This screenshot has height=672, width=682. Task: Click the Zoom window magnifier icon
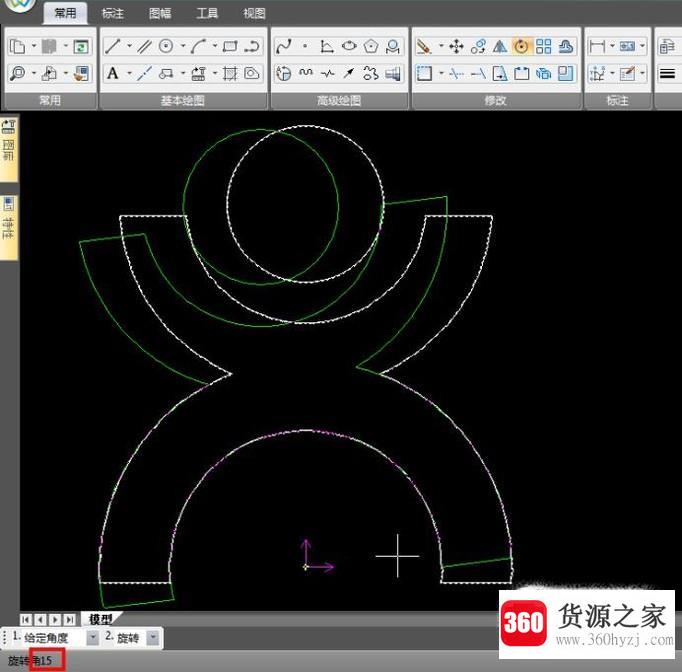pyautogui.click(x=17, y=73)
